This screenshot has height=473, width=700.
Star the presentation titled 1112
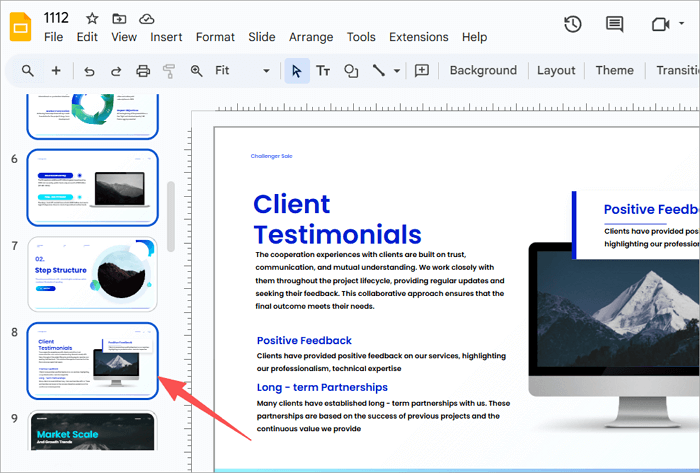92,19
